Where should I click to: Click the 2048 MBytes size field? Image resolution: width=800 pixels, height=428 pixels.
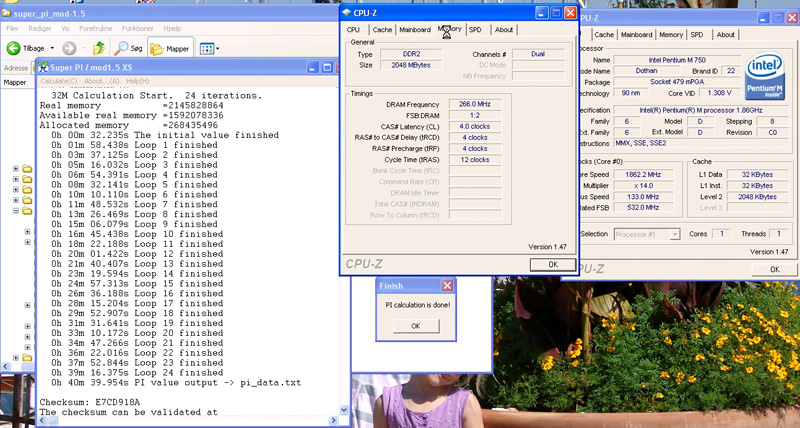[x=411, y=65]
